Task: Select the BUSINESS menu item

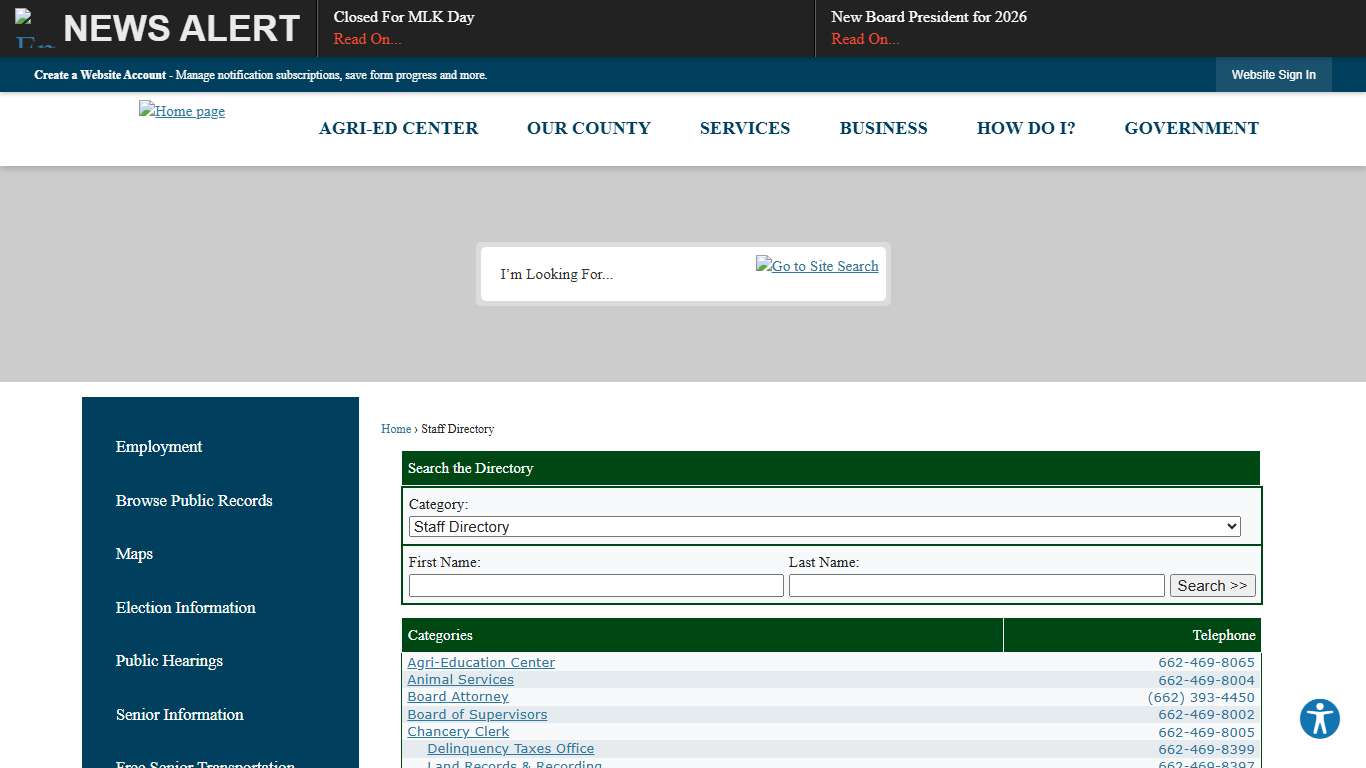Action: 883,128
